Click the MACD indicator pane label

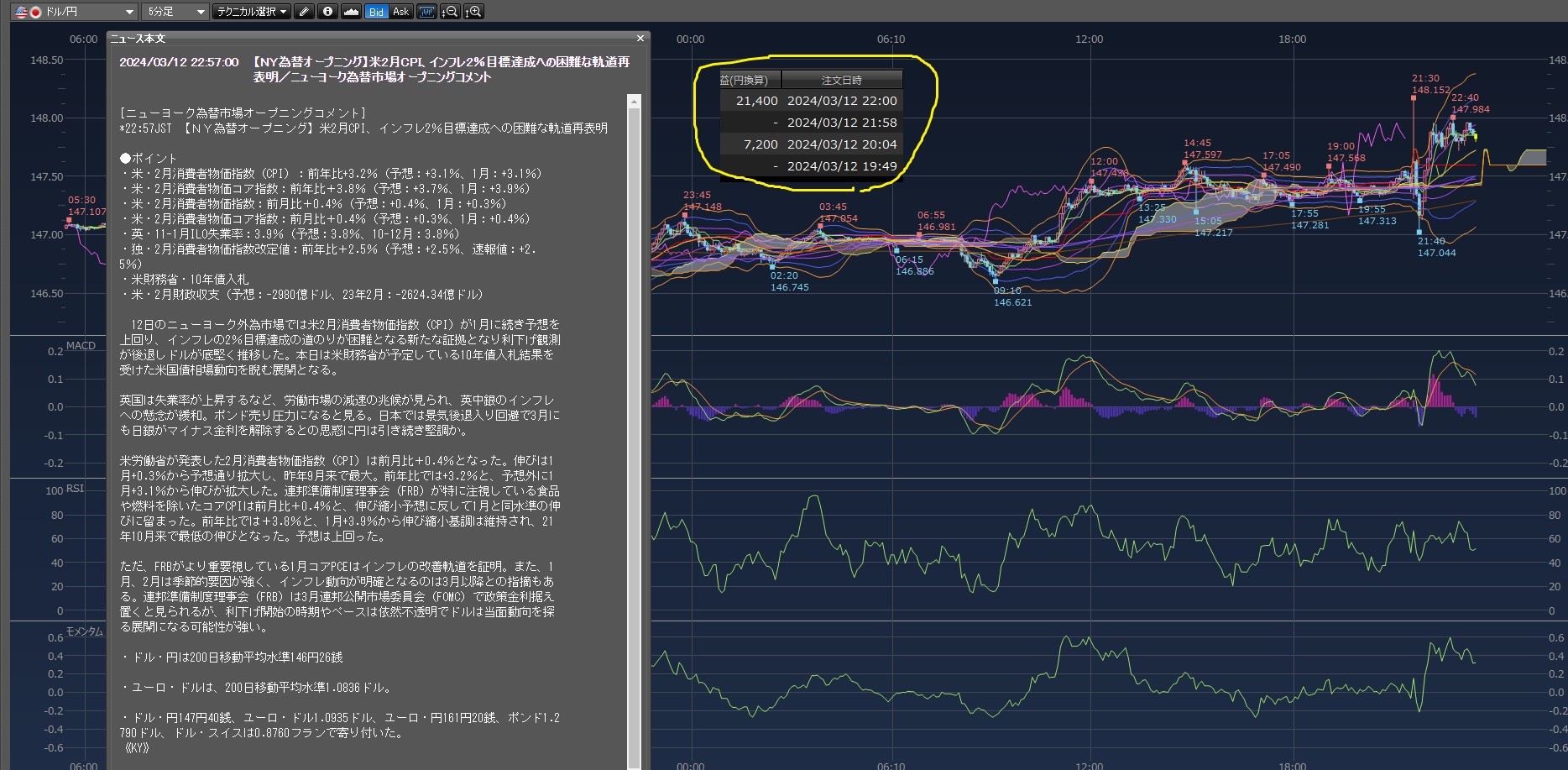pos(81,346)
